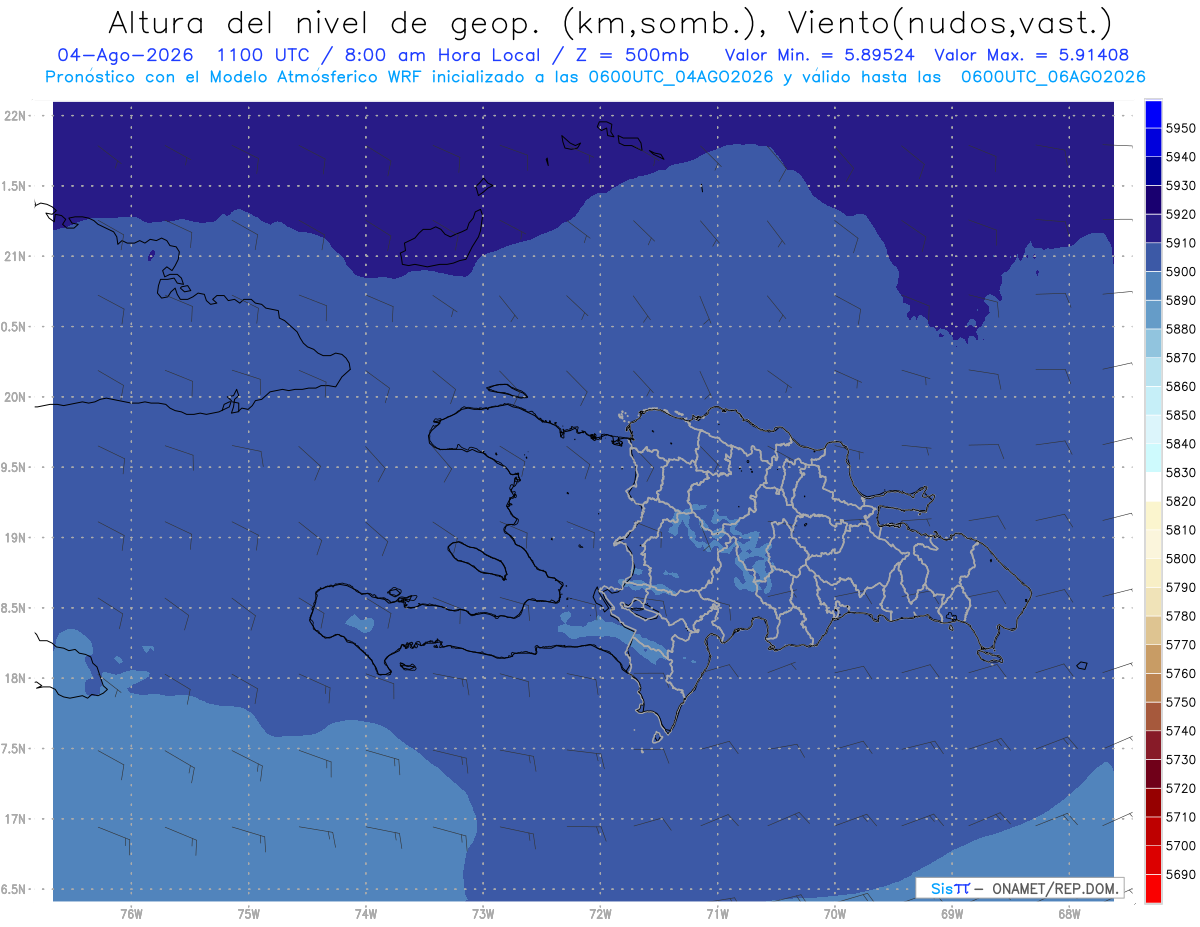Click the 74W longitude axis label
1200x927 pixels.
click(365, 913)
